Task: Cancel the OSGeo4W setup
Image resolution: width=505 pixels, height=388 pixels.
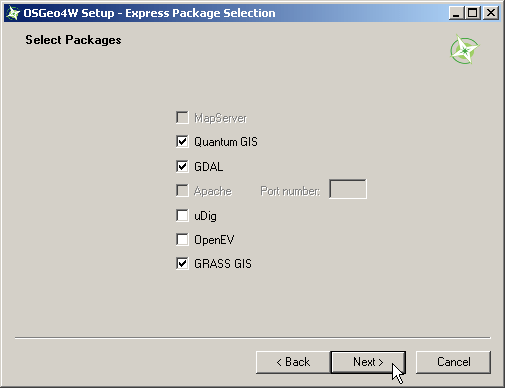Action: (453, 362)
